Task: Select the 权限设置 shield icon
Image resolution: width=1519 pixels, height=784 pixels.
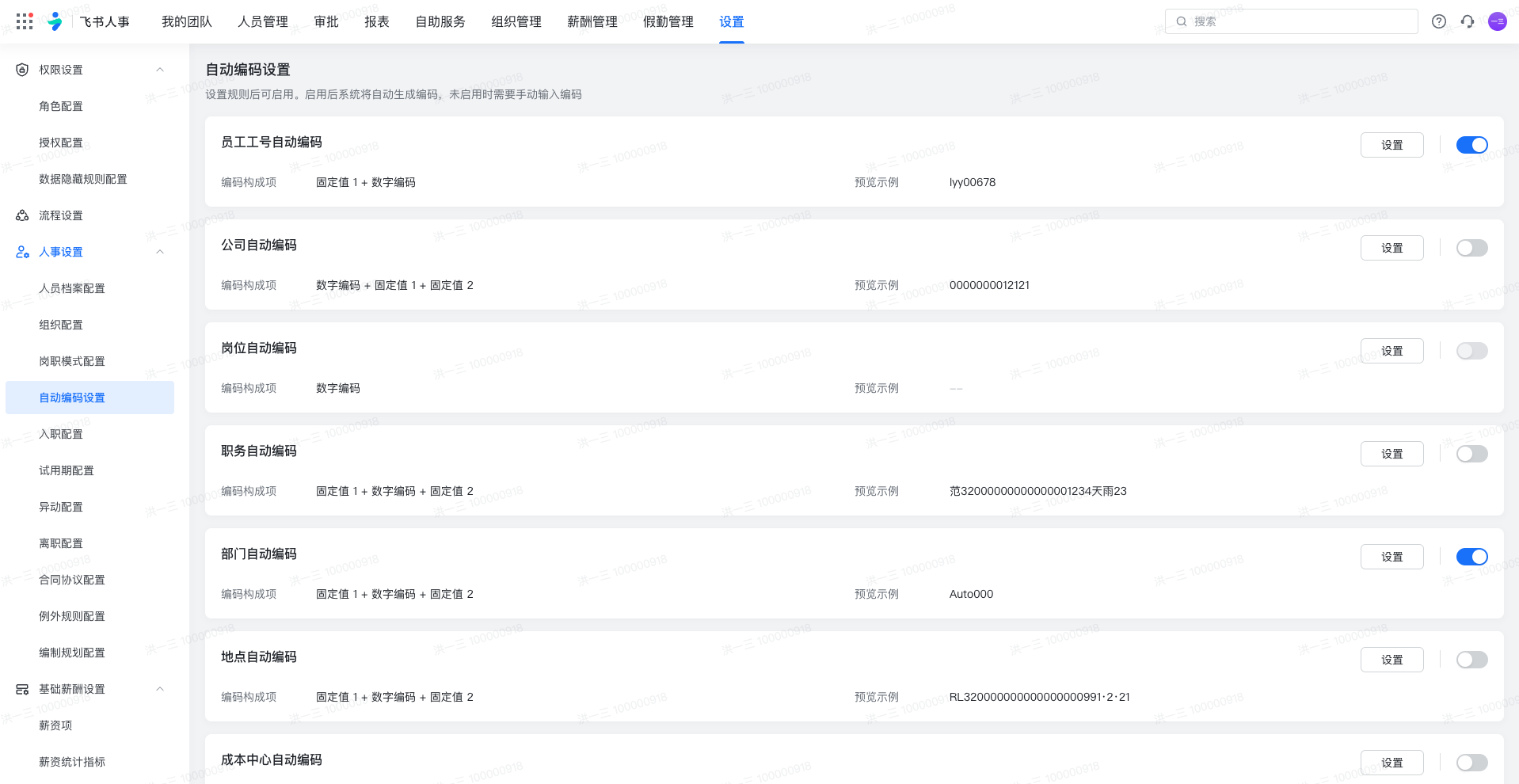Action: (x=21, y=70)
